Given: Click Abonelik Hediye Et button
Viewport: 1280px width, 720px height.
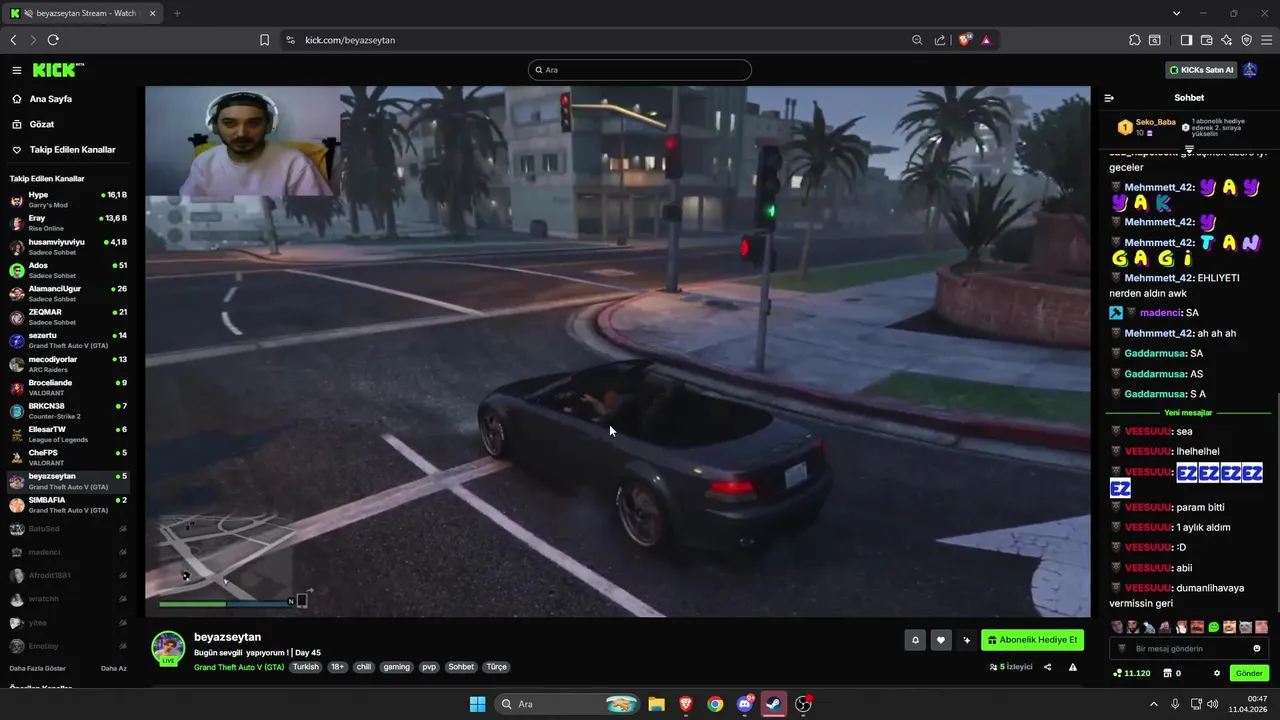Looking at the screenshot, I should click(1032, 640).
